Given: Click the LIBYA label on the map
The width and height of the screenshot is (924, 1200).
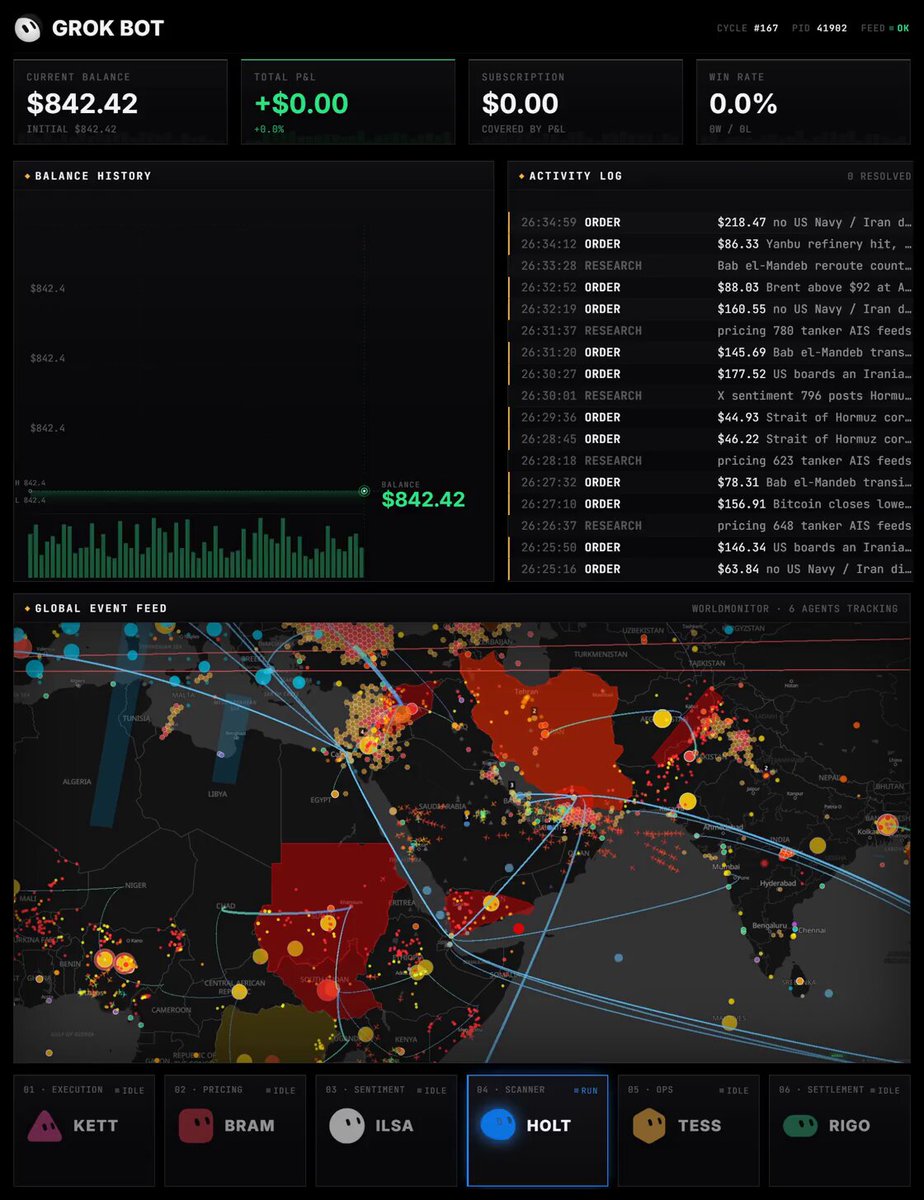Looking at the screenshot, I should [x=216, y=793].
